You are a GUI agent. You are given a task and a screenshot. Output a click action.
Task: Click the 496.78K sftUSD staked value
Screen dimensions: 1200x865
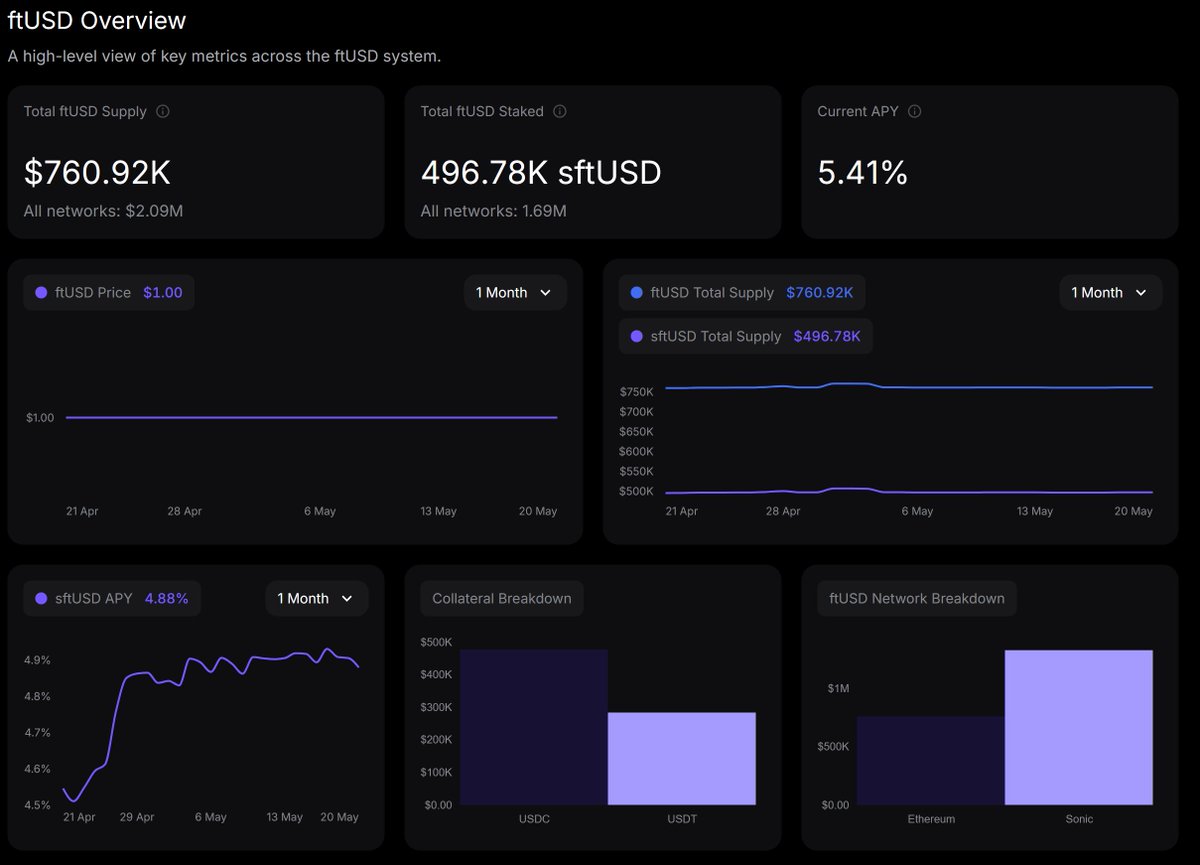pyautogui.click(x=541, y=173)
